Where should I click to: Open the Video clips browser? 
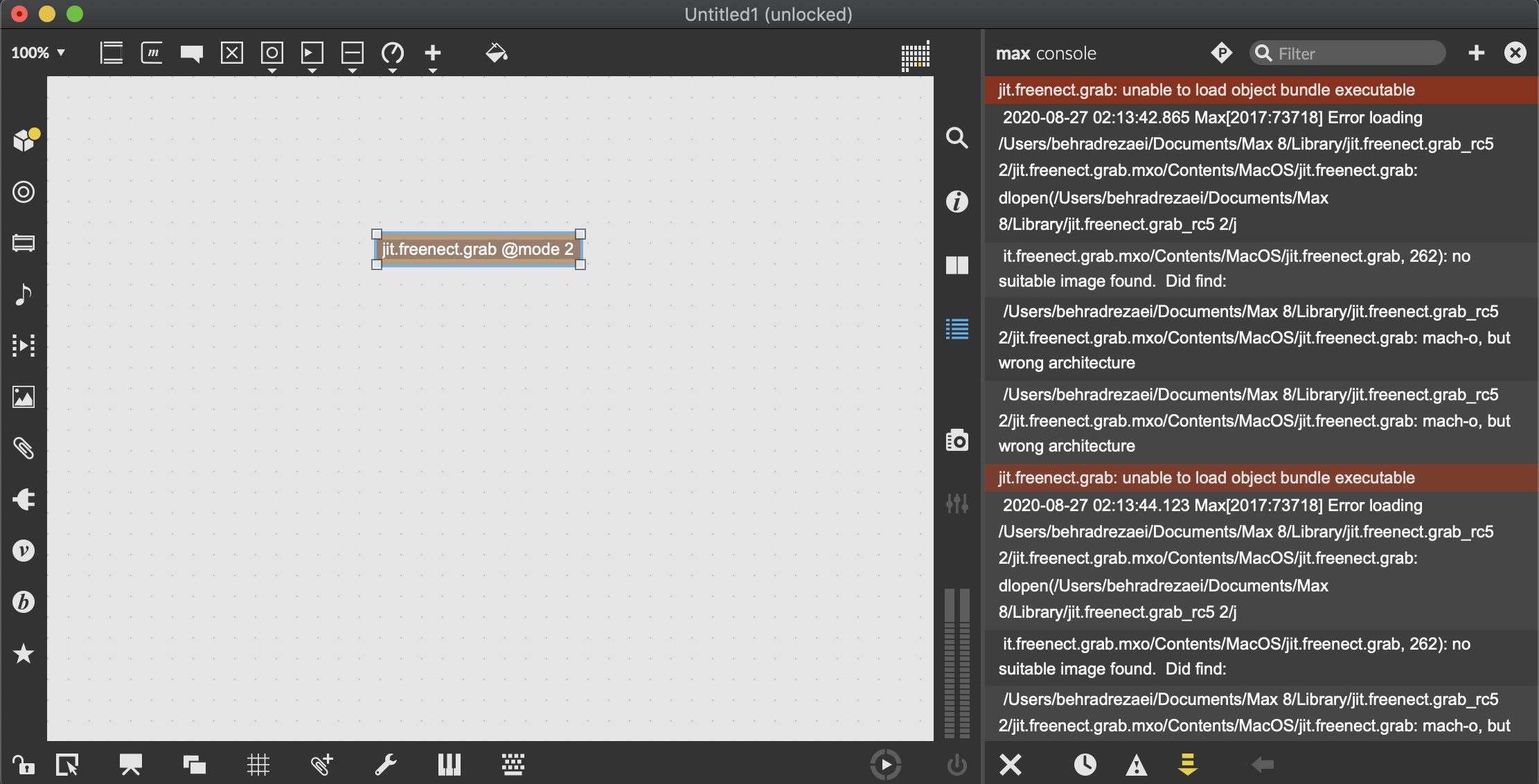(x=24, y=346)
